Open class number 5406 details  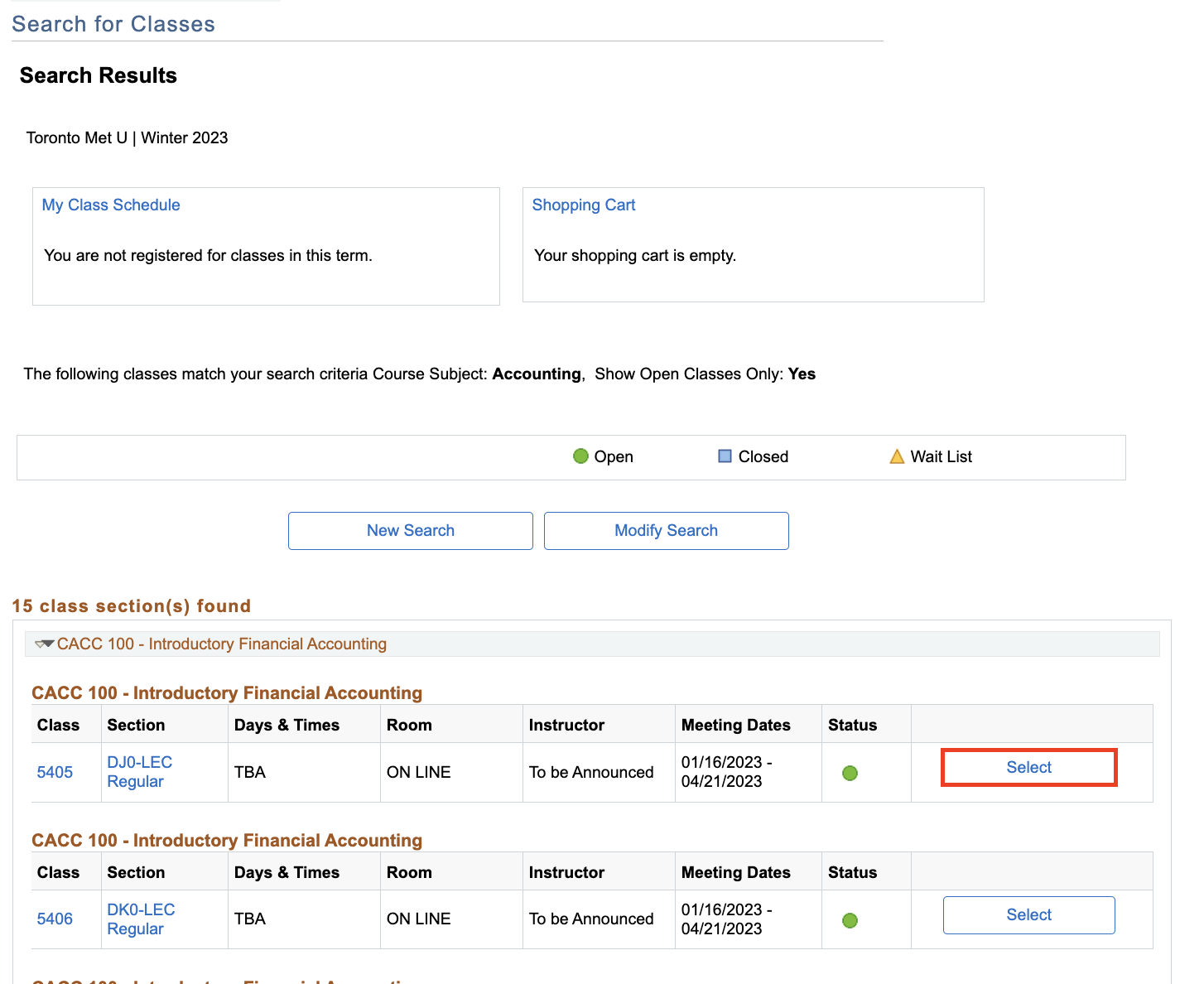pos(55,919)
